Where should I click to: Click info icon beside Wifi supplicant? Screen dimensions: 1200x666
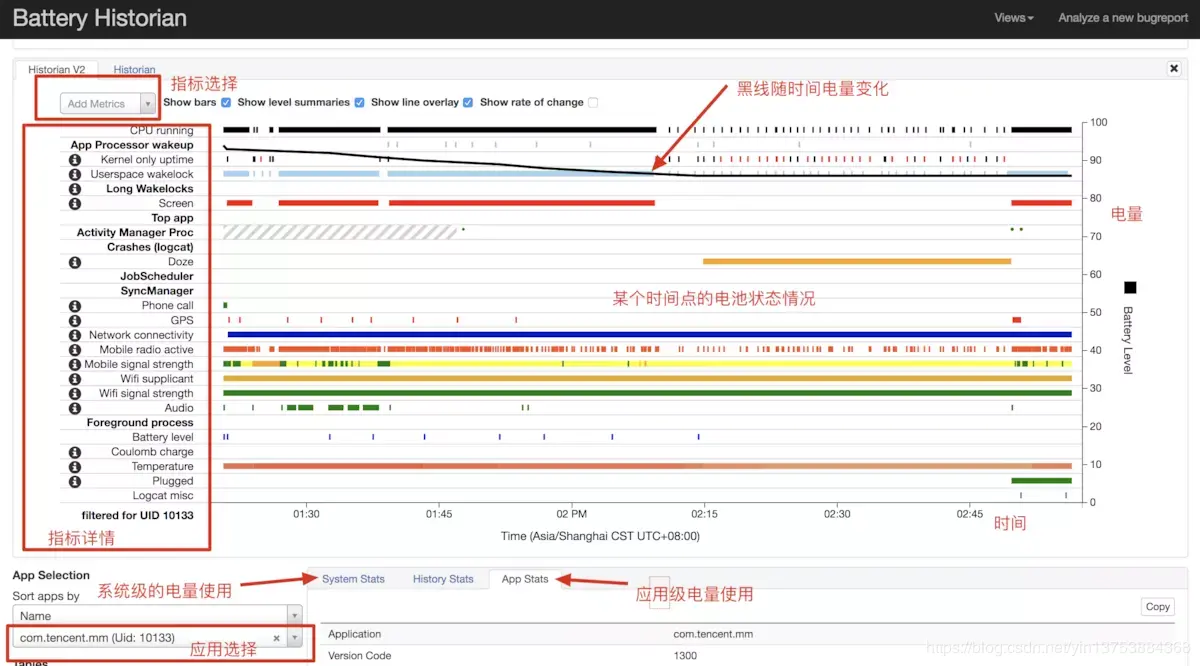74,379
